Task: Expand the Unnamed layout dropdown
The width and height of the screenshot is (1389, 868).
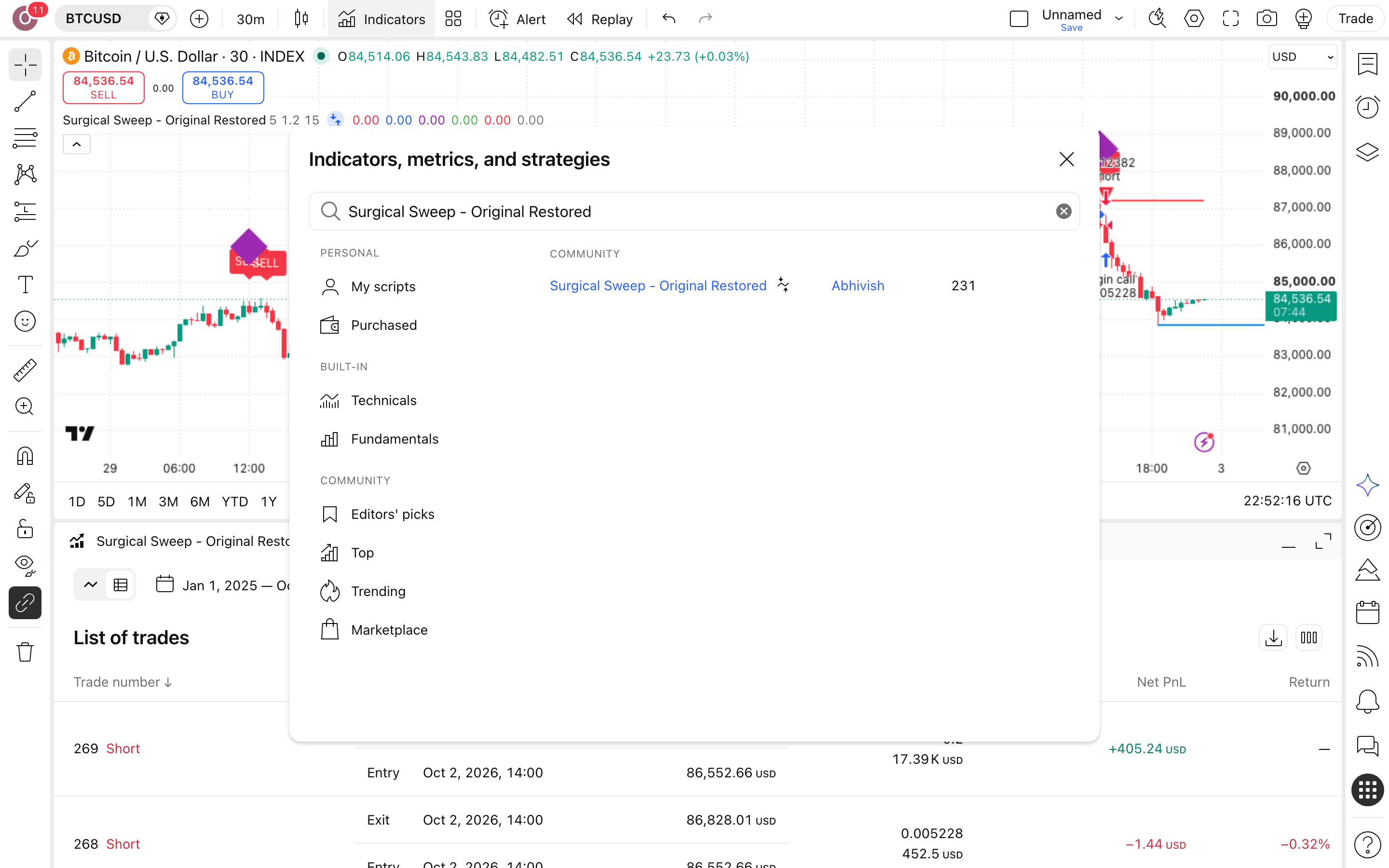Action: 1118,19
